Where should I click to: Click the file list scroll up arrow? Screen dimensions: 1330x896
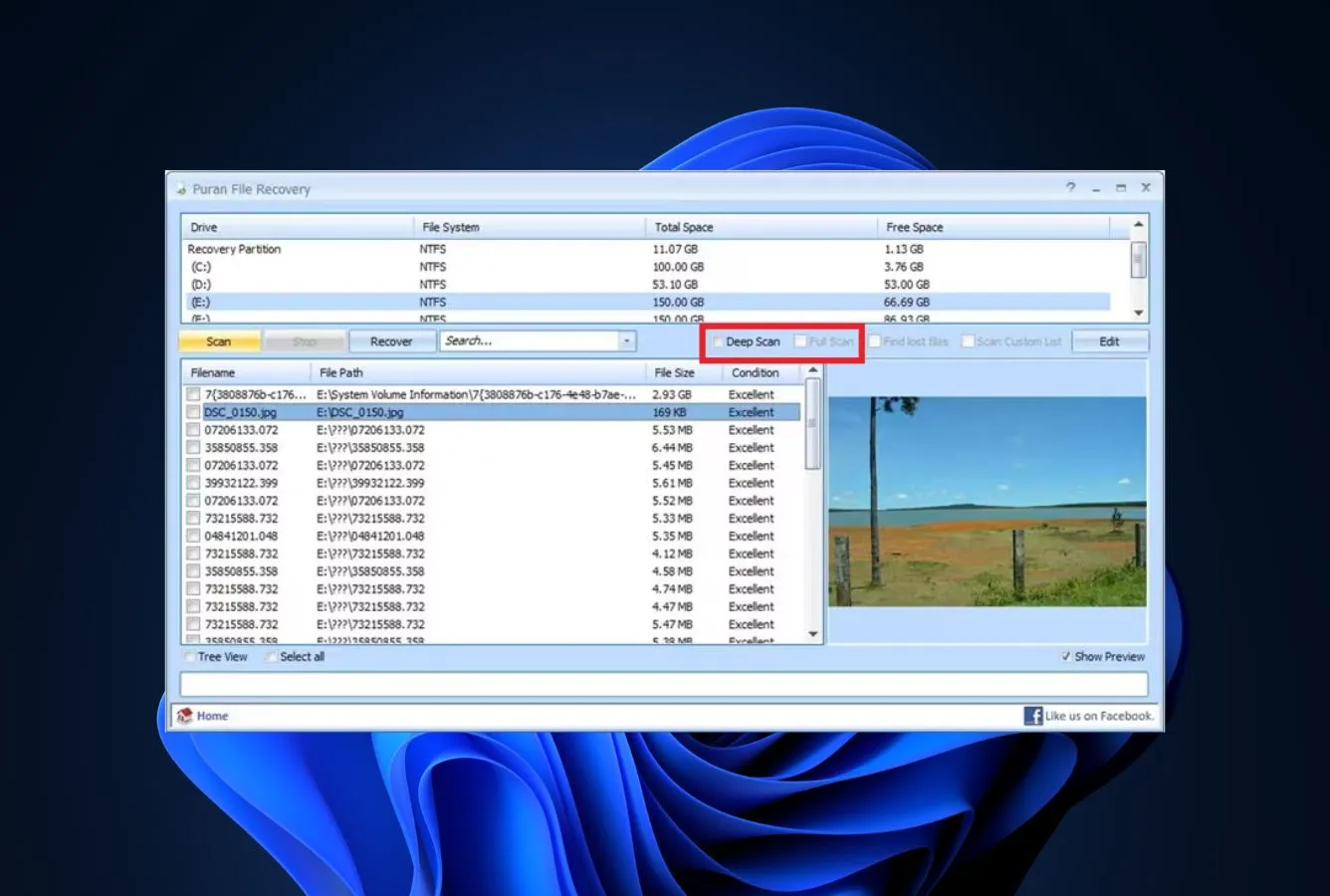coord(812,371)
